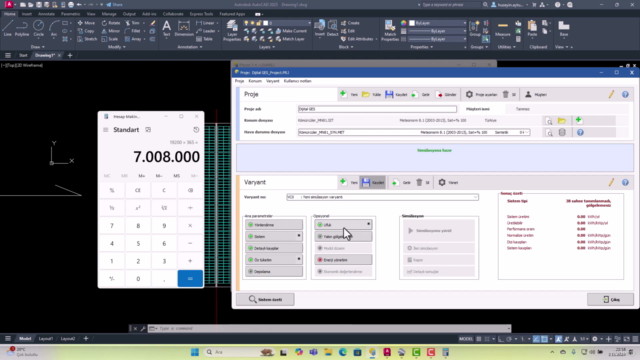Open the Ufuk horizon option
Image resolution: width=640 pixels, height=360 pixels.
[x=343, y=225]
